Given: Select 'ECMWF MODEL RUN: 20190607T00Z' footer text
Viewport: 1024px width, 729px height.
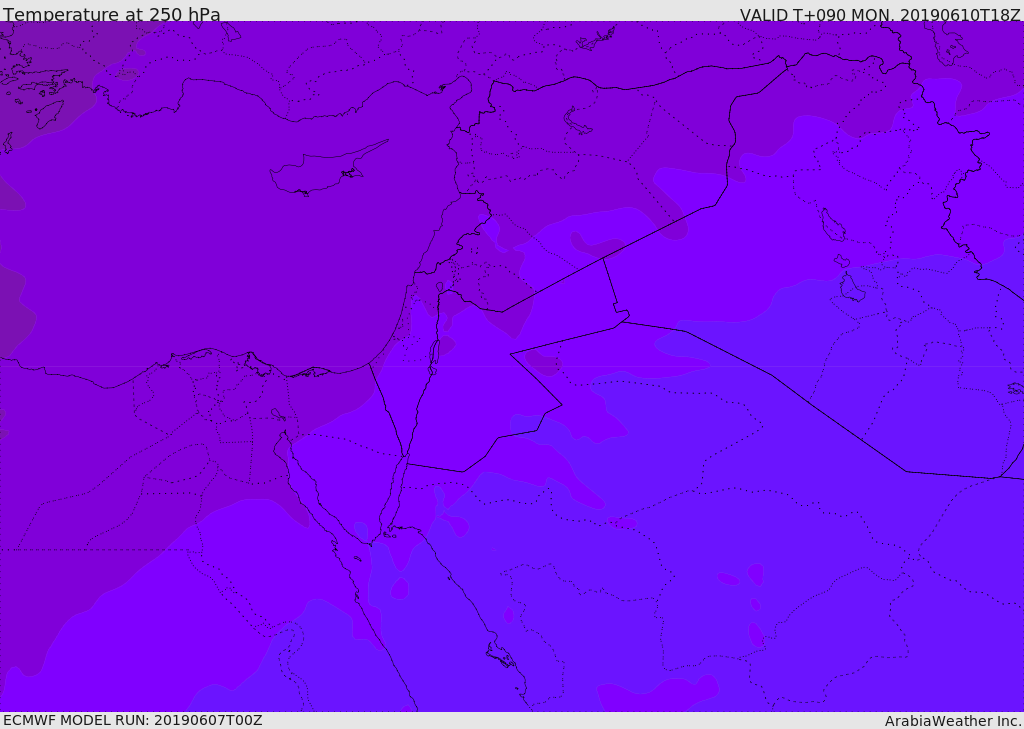Looking at the screenshot, I should click(133, 720).
